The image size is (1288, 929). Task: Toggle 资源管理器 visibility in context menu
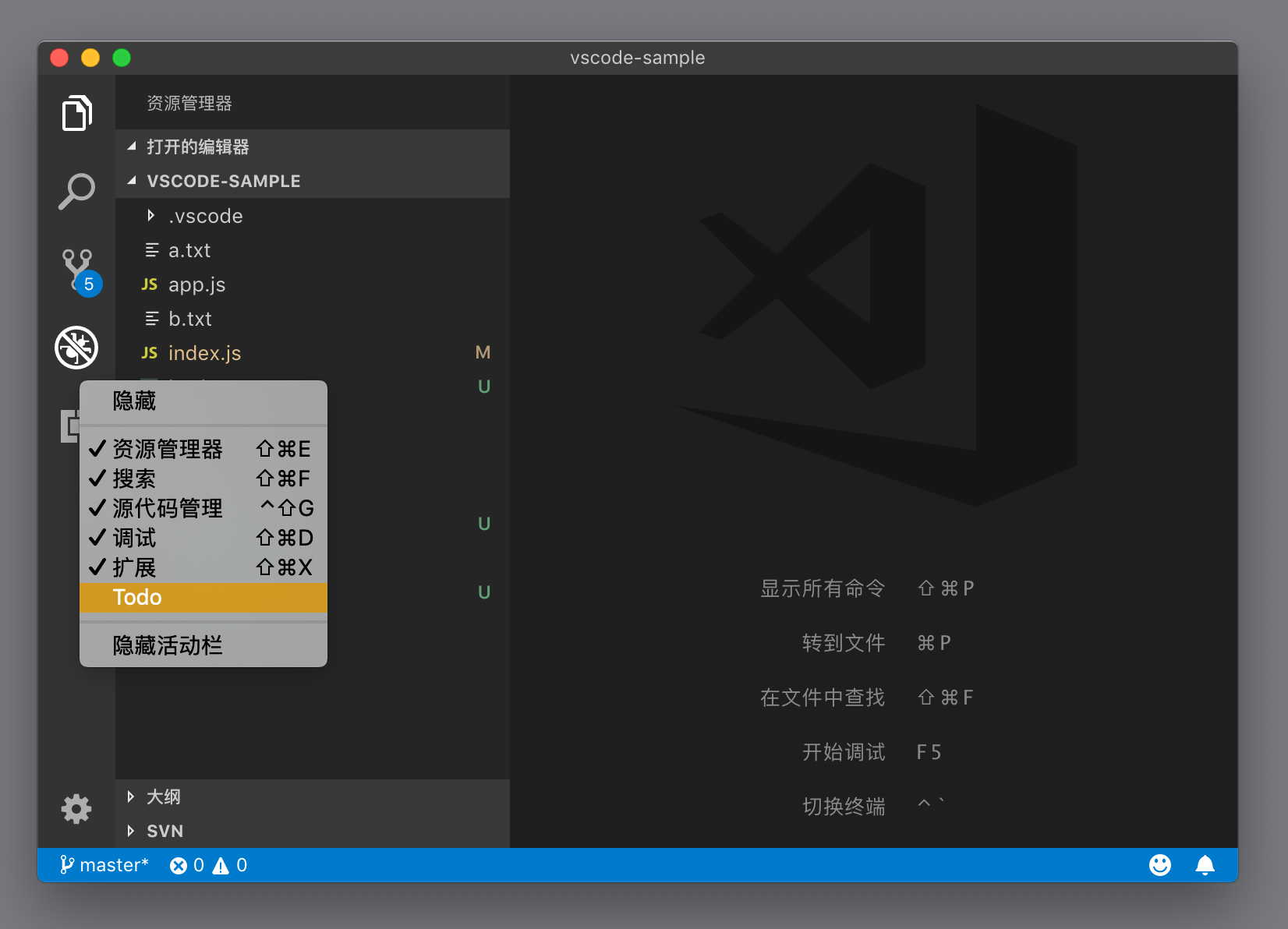tap(203, 449)
